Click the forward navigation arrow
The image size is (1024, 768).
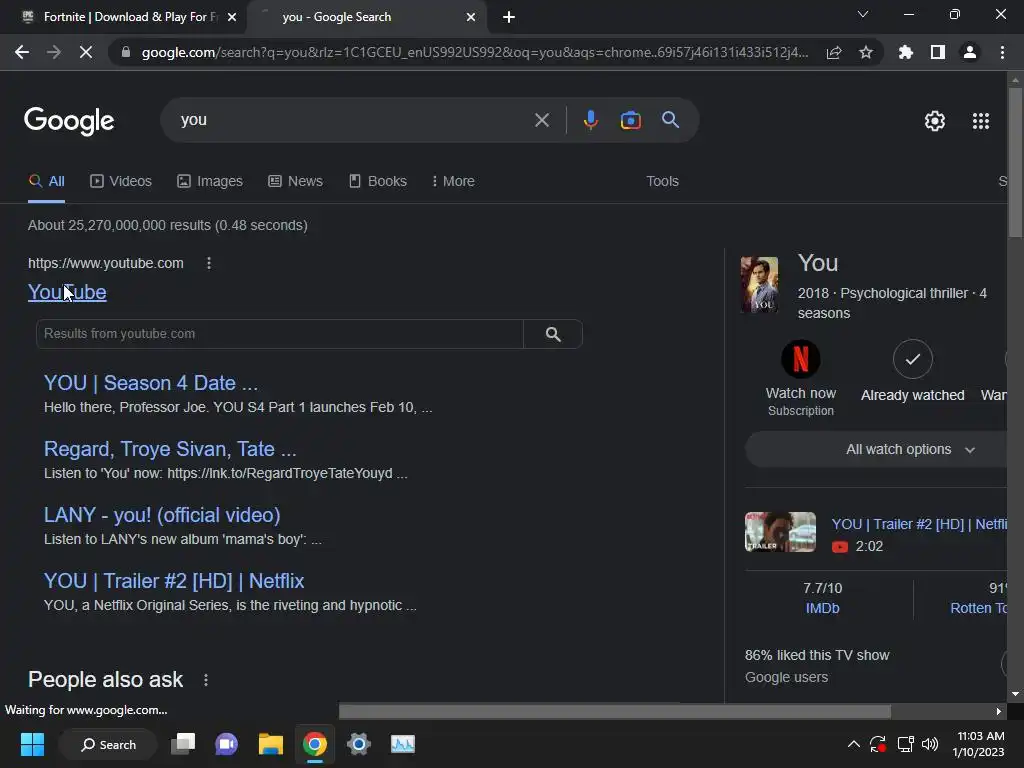(x=54, y=52)
